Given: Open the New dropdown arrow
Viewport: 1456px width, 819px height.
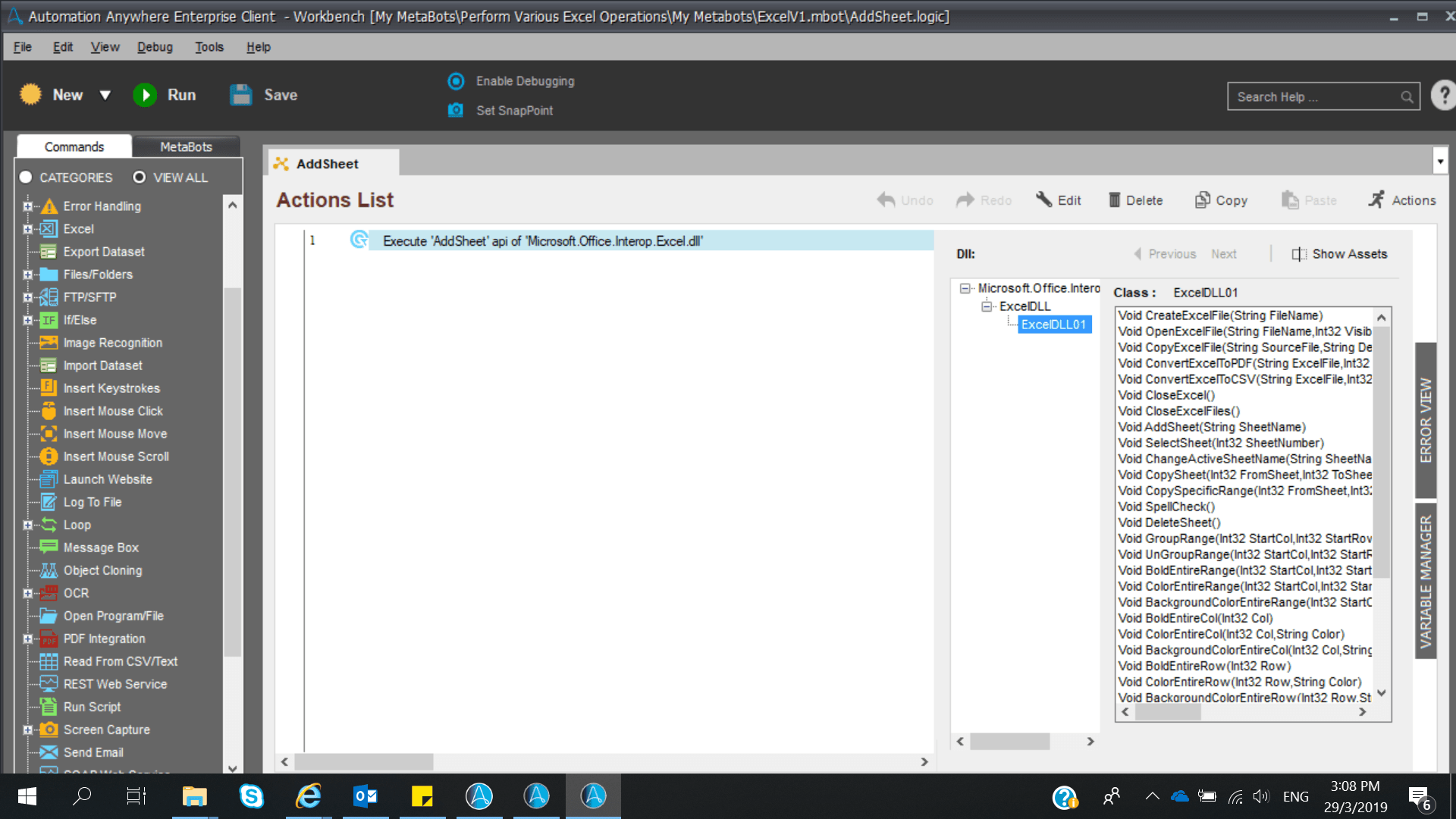Looking at the screenshot, I should 105,96.
